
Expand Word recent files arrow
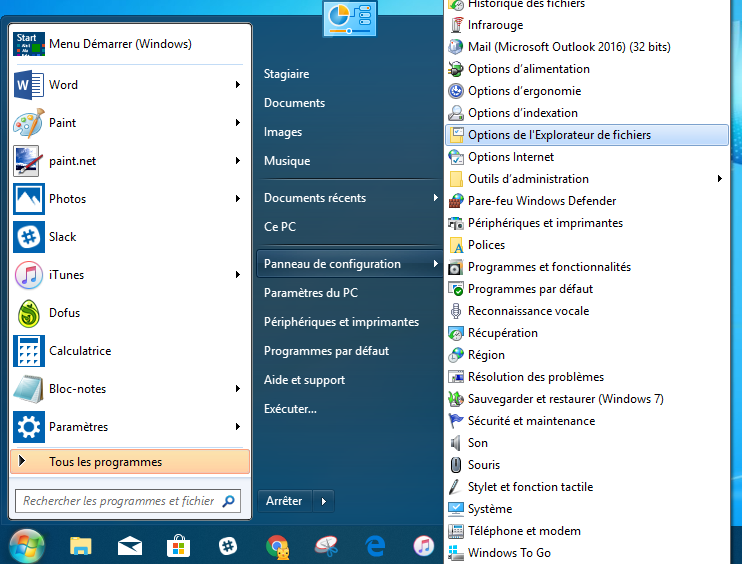[x=238, y=85]
